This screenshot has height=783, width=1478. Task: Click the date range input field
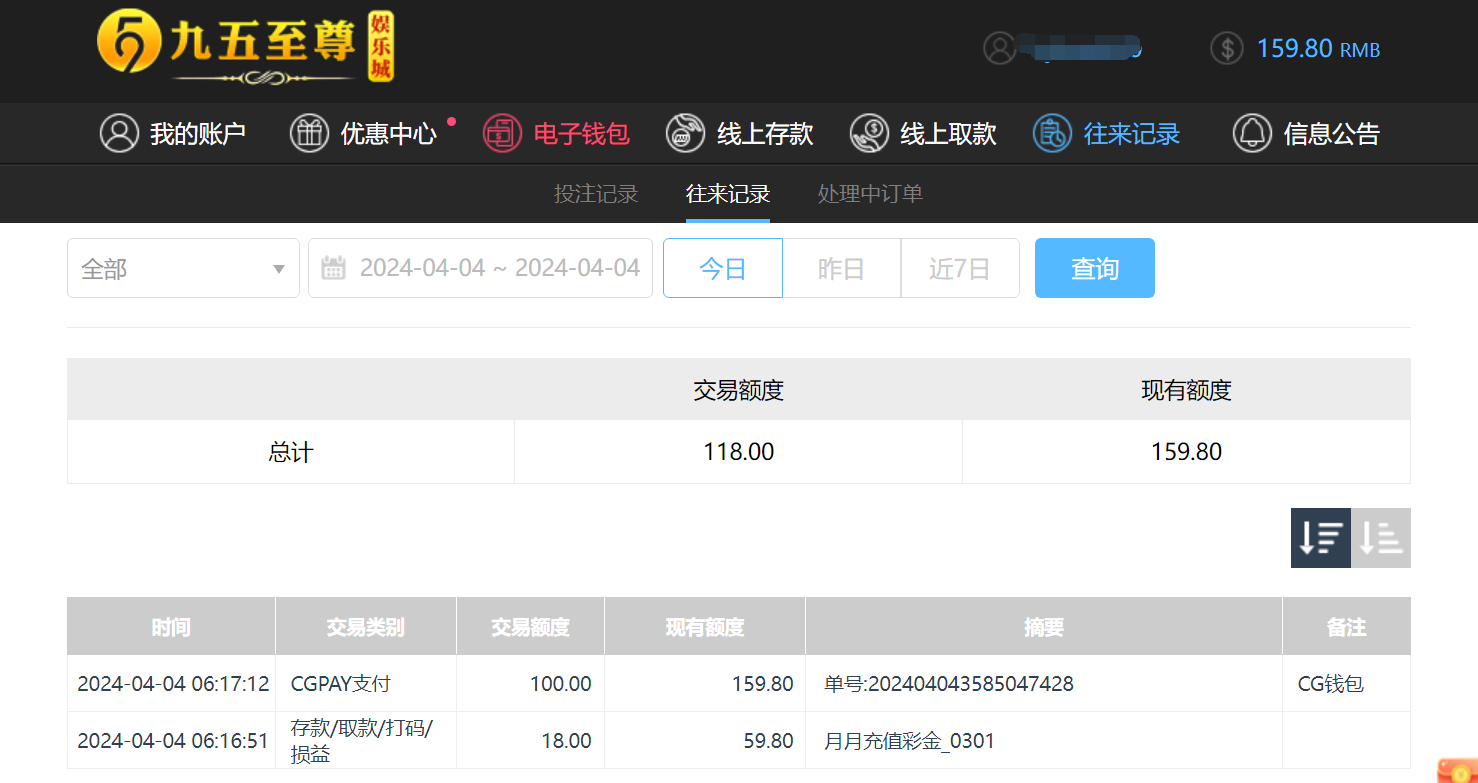480,268
